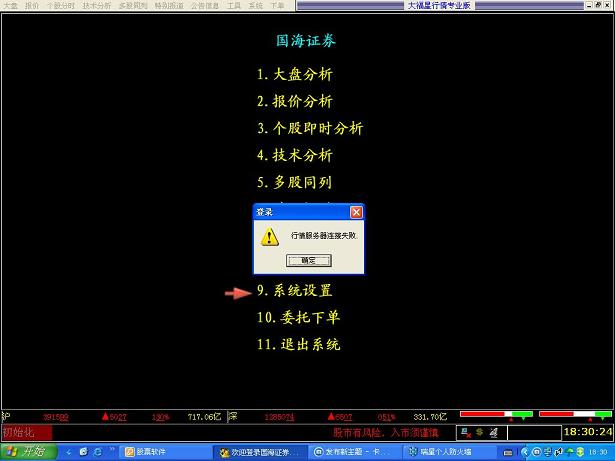
Task: Open the 技术分析 menu in the top menu bar
Action: pos(97,5)
